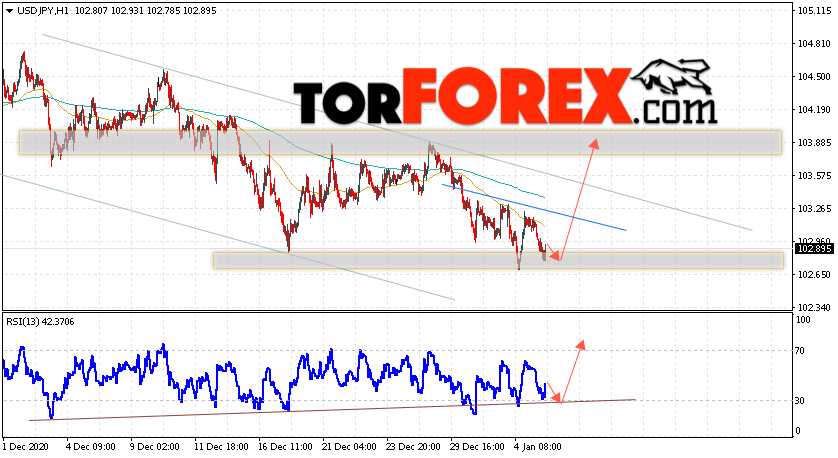The image size is (838, 458).
Task: Click the 11 Dec 18:00 time label
Action: coord(221,447)
